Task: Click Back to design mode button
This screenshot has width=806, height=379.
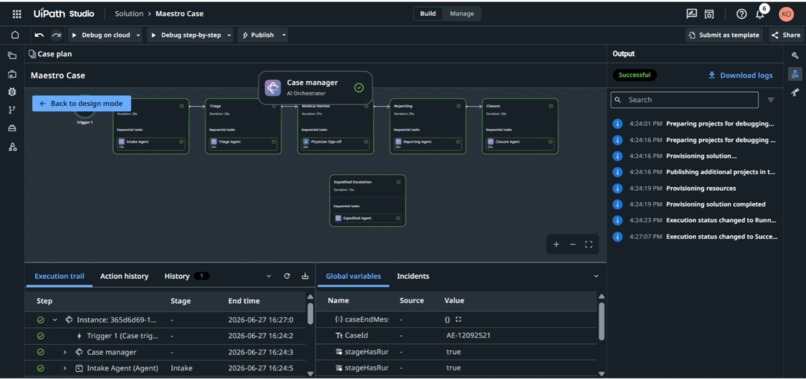Action: [x=81, y=103]
